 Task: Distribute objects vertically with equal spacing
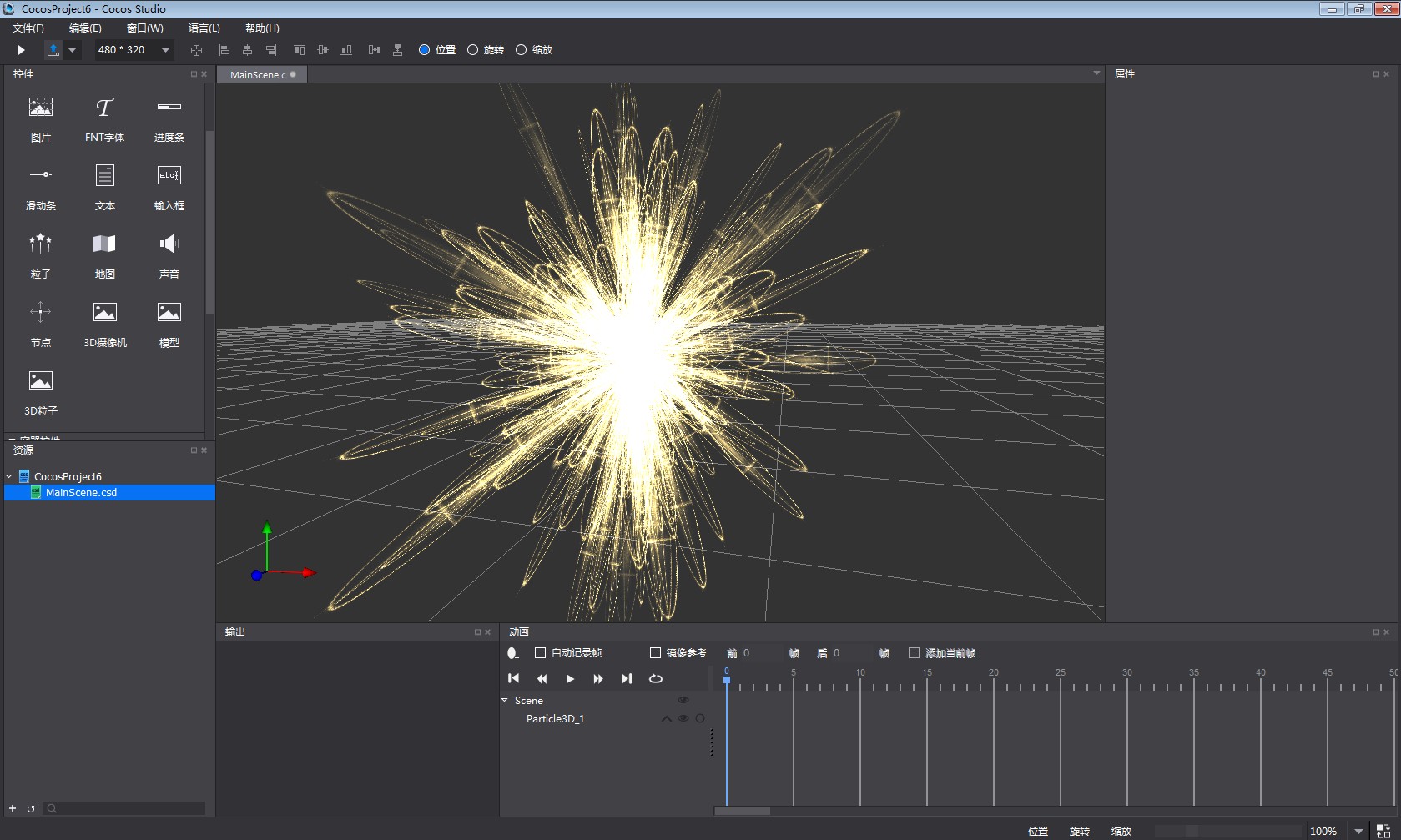tap(398, 50)
